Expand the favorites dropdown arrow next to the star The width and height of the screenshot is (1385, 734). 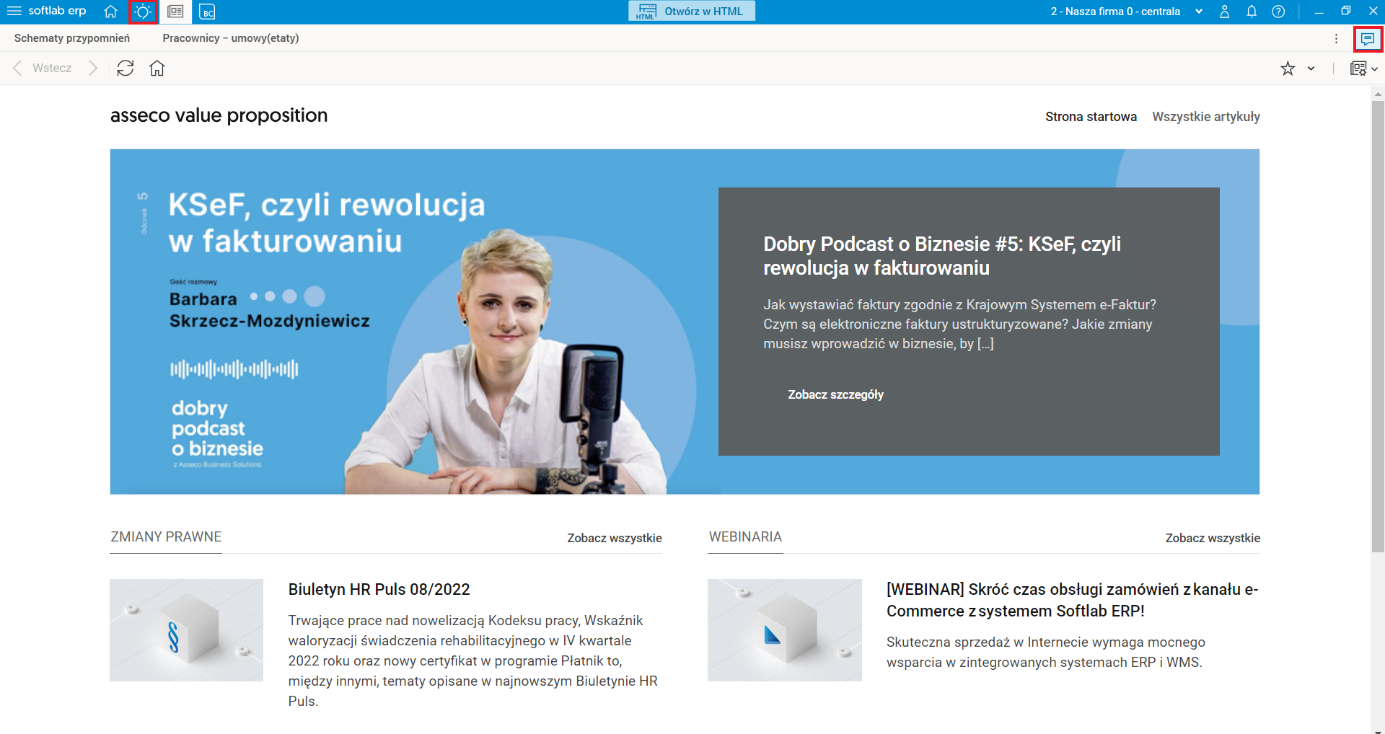pyautogui.click(x=1311, y=69)
